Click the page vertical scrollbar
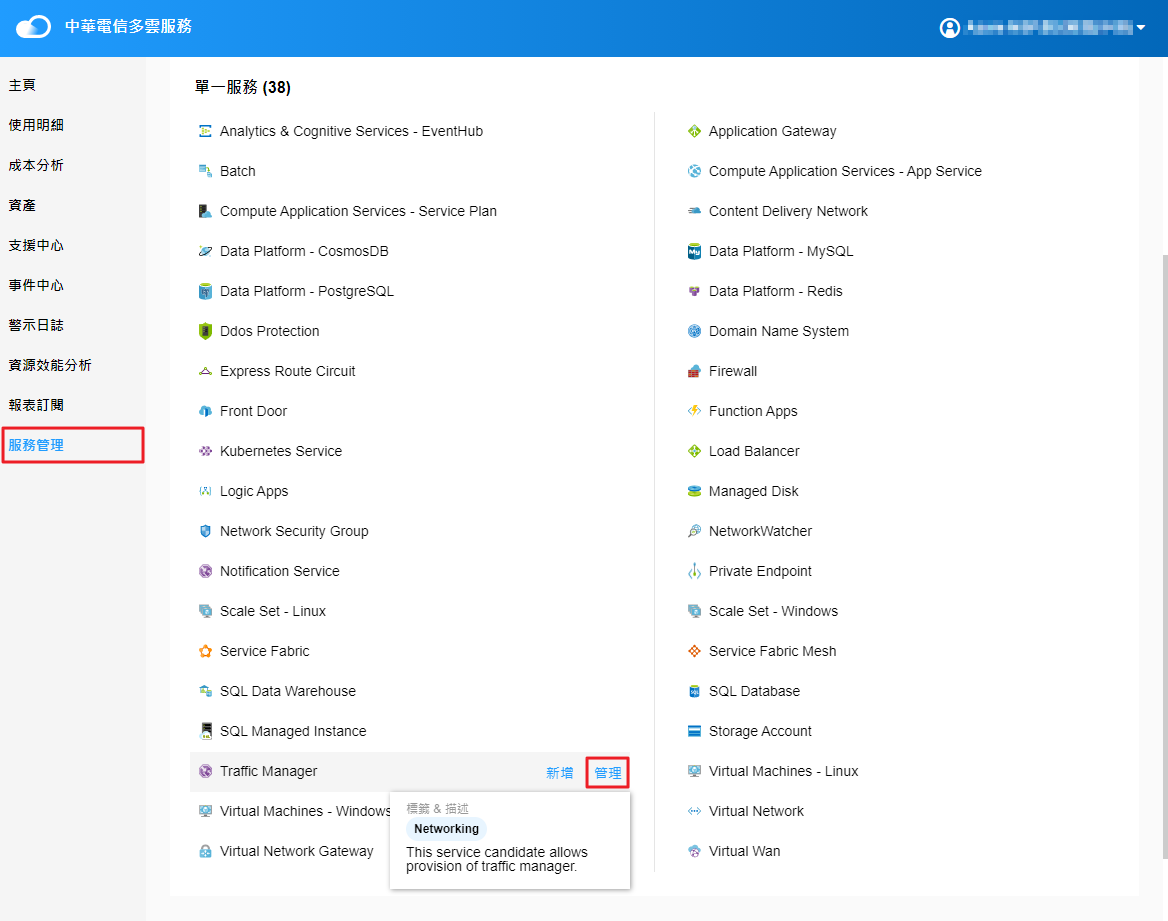 1165,555
